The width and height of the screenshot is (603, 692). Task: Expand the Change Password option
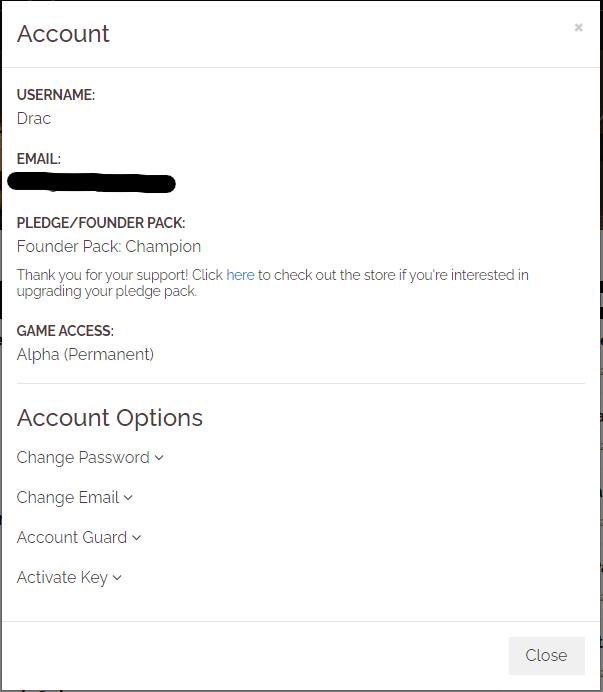pos(83,457)
